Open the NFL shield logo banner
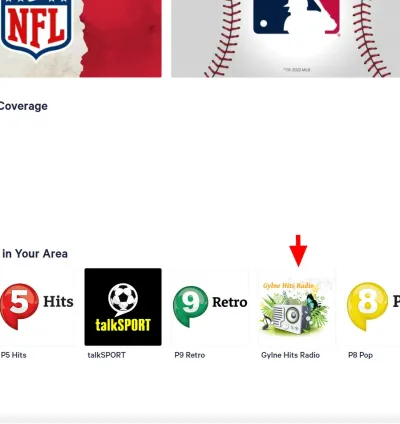Viewport: 400px width, 424px height. pyautogui.click(x=36, y=29)
